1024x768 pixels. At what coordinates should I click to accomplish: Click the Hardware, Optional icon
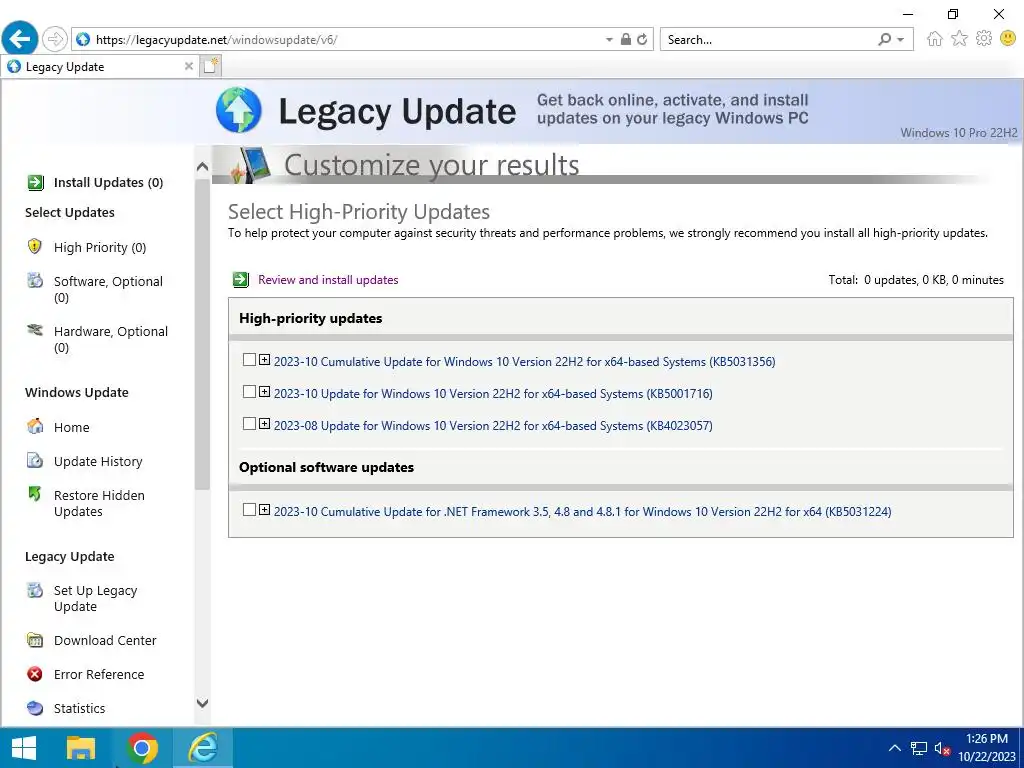point(35,330)
